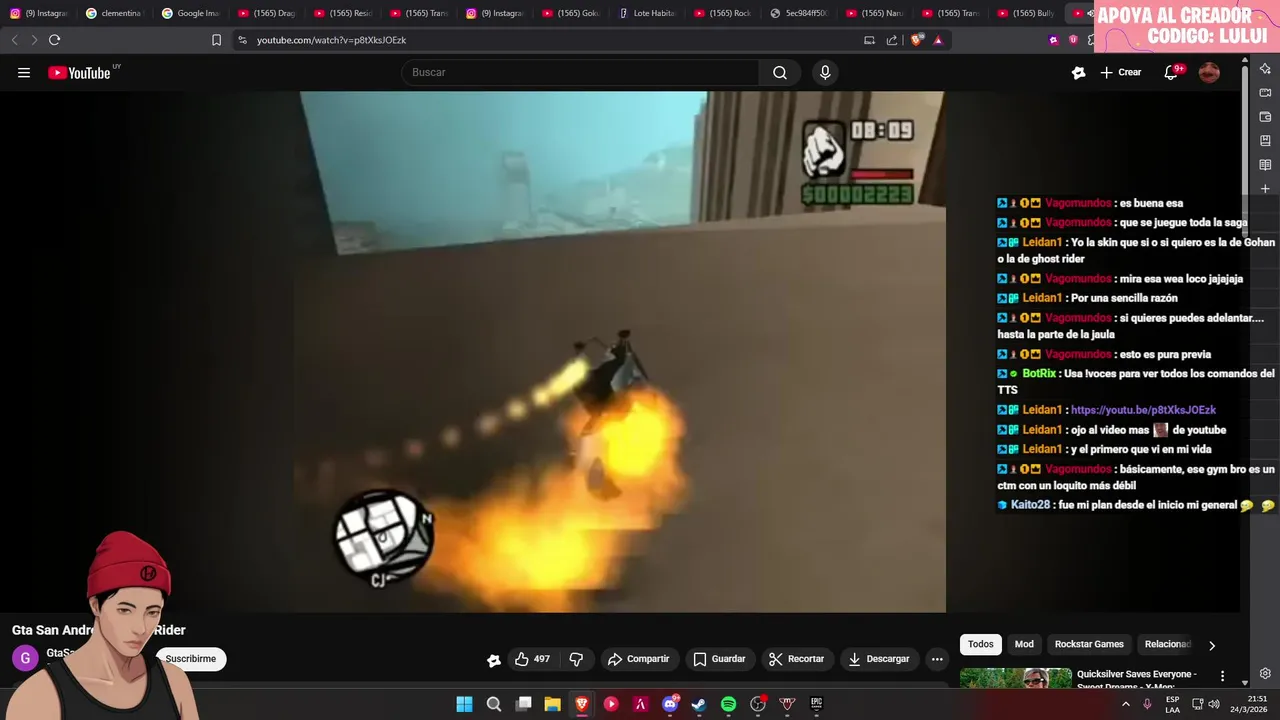
Task: Open the picture-in-picture icon in the address bar
Action: click(869, 40)
